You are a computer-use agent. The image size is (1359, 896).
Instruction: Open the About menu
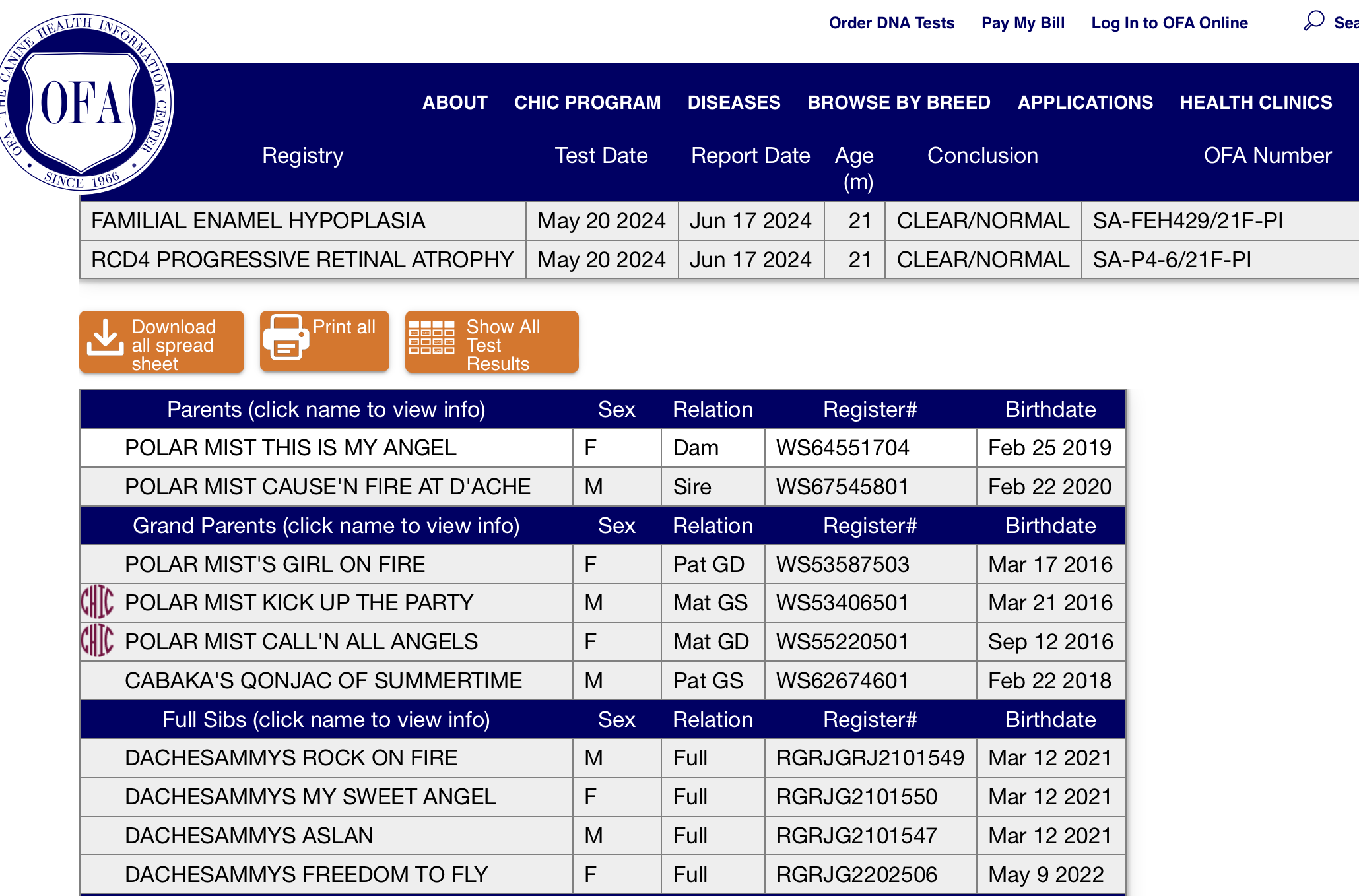455,102
